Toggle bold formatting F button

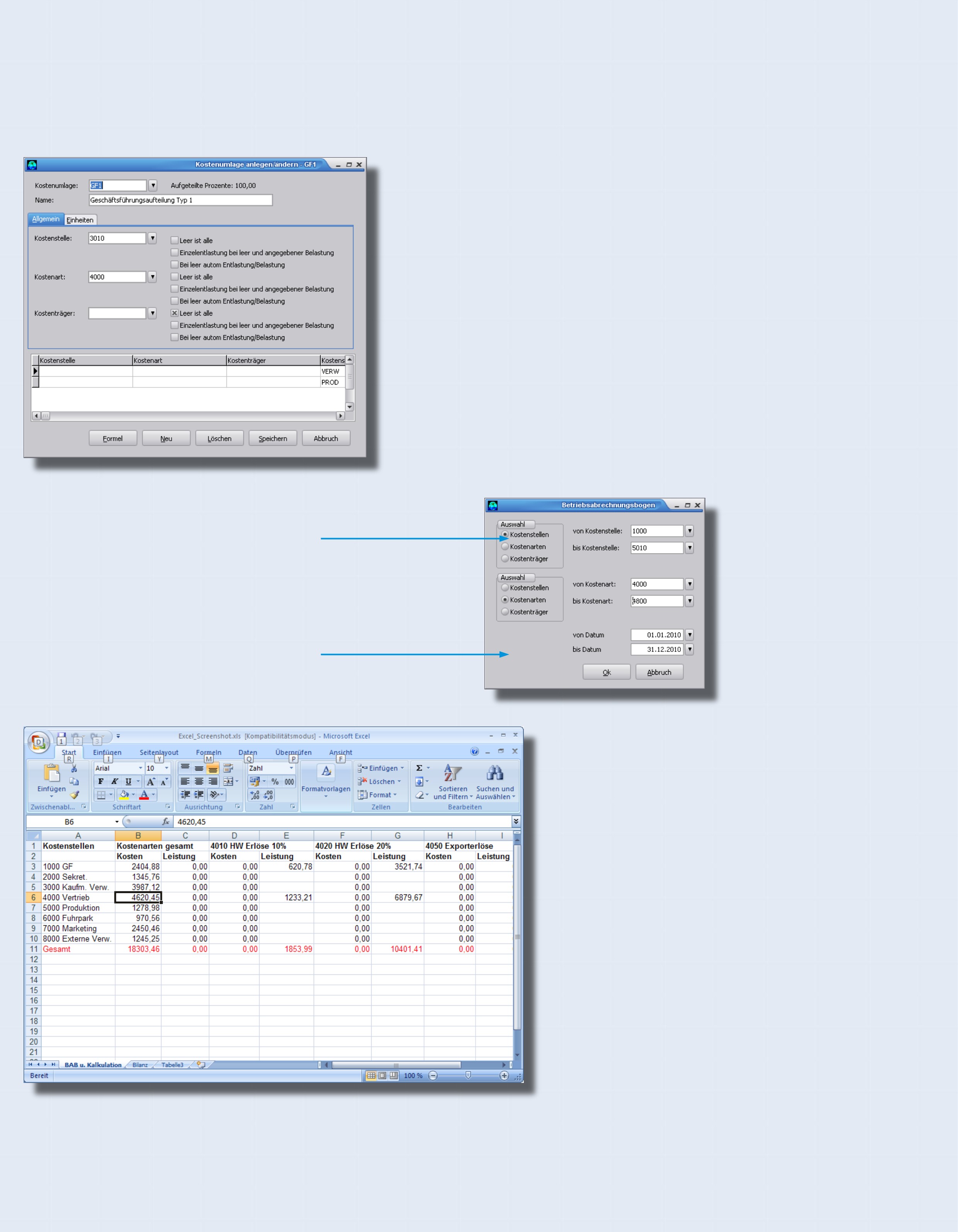pos(101,781)
